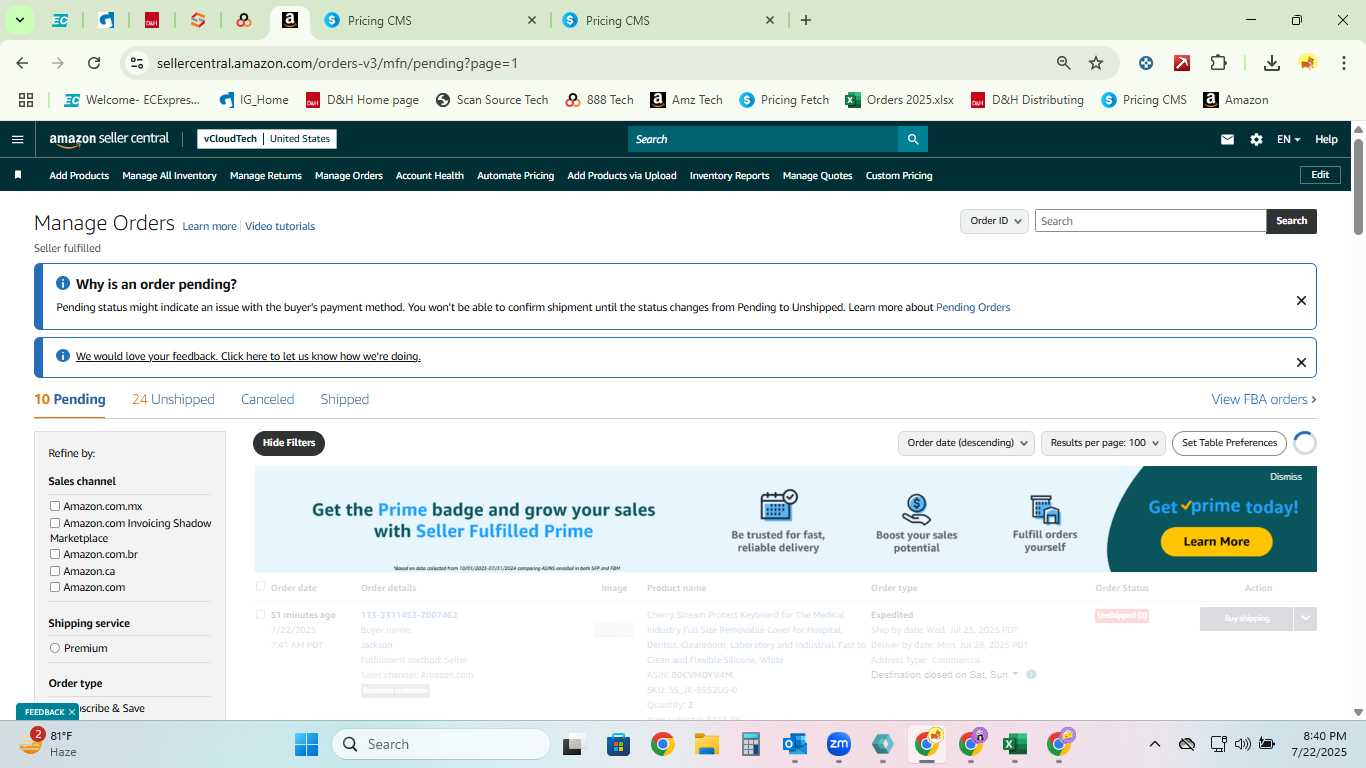Select the Premium shipping service radio
Image resolution: width=1366 pixels, height=768 pixels.
[55, 648]
